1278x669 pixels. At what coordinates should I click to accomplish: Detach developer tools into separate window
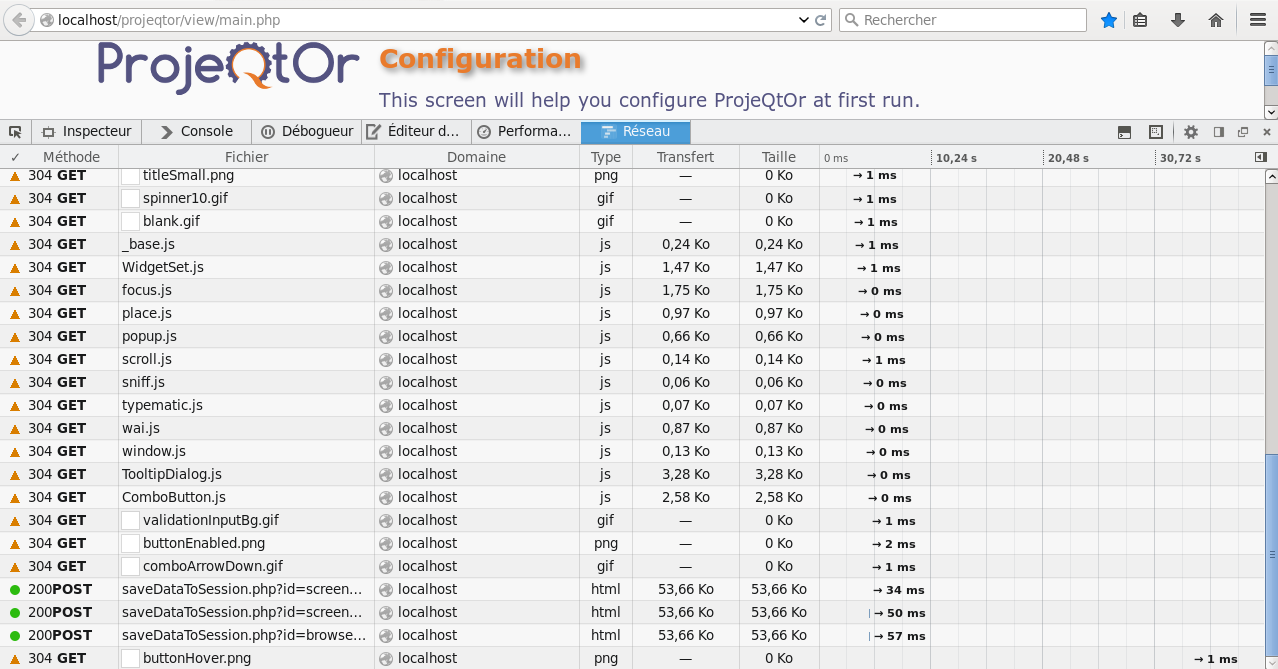point(1243,132)
